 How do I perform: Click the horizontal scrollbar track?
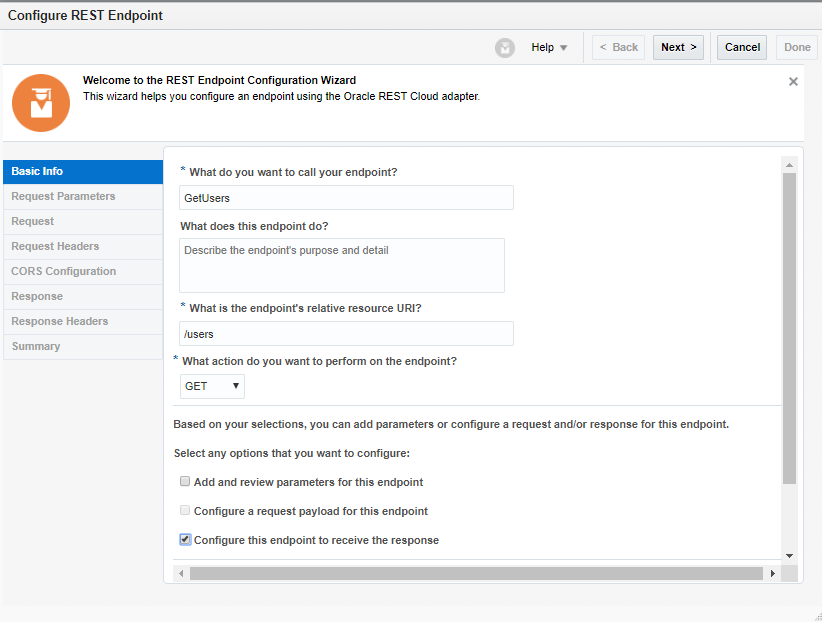click(475, 574)
